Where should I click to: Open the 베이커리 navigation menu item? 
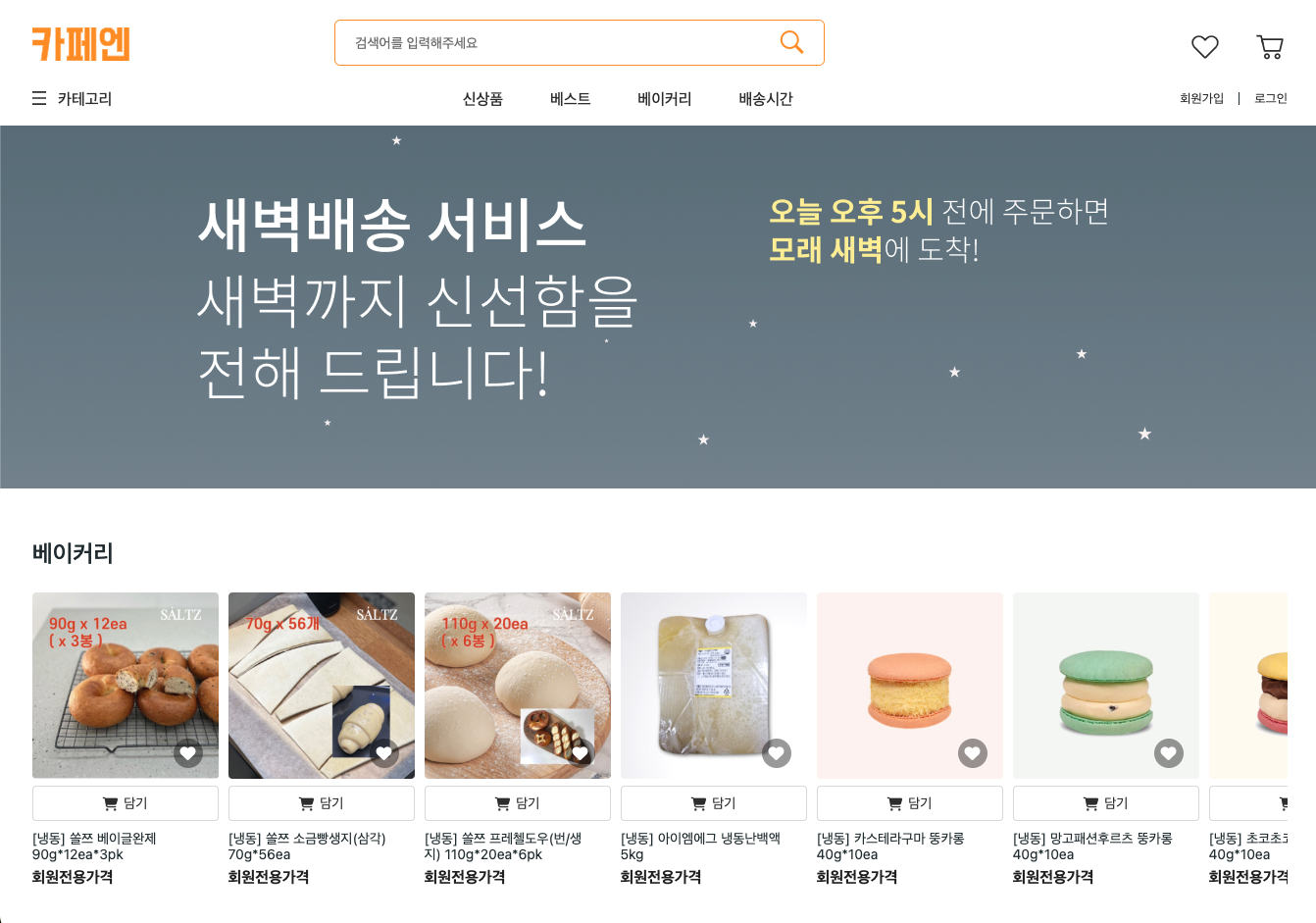(664, 98)
